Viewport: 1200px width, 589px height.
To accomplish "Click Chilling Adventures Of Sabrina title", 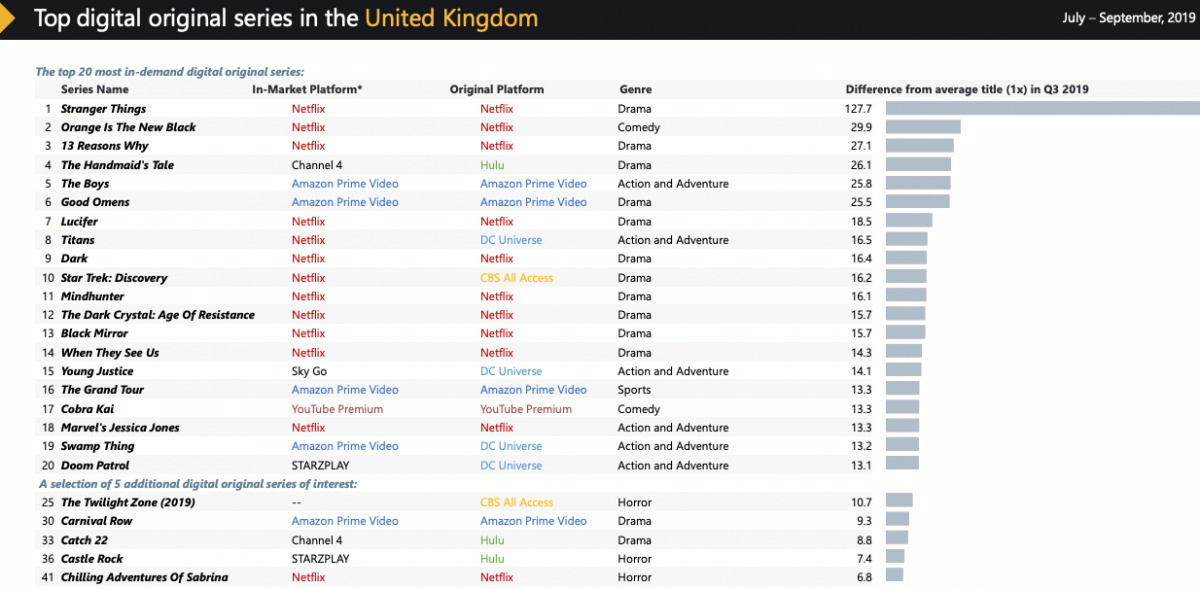I will pos(144,577).
